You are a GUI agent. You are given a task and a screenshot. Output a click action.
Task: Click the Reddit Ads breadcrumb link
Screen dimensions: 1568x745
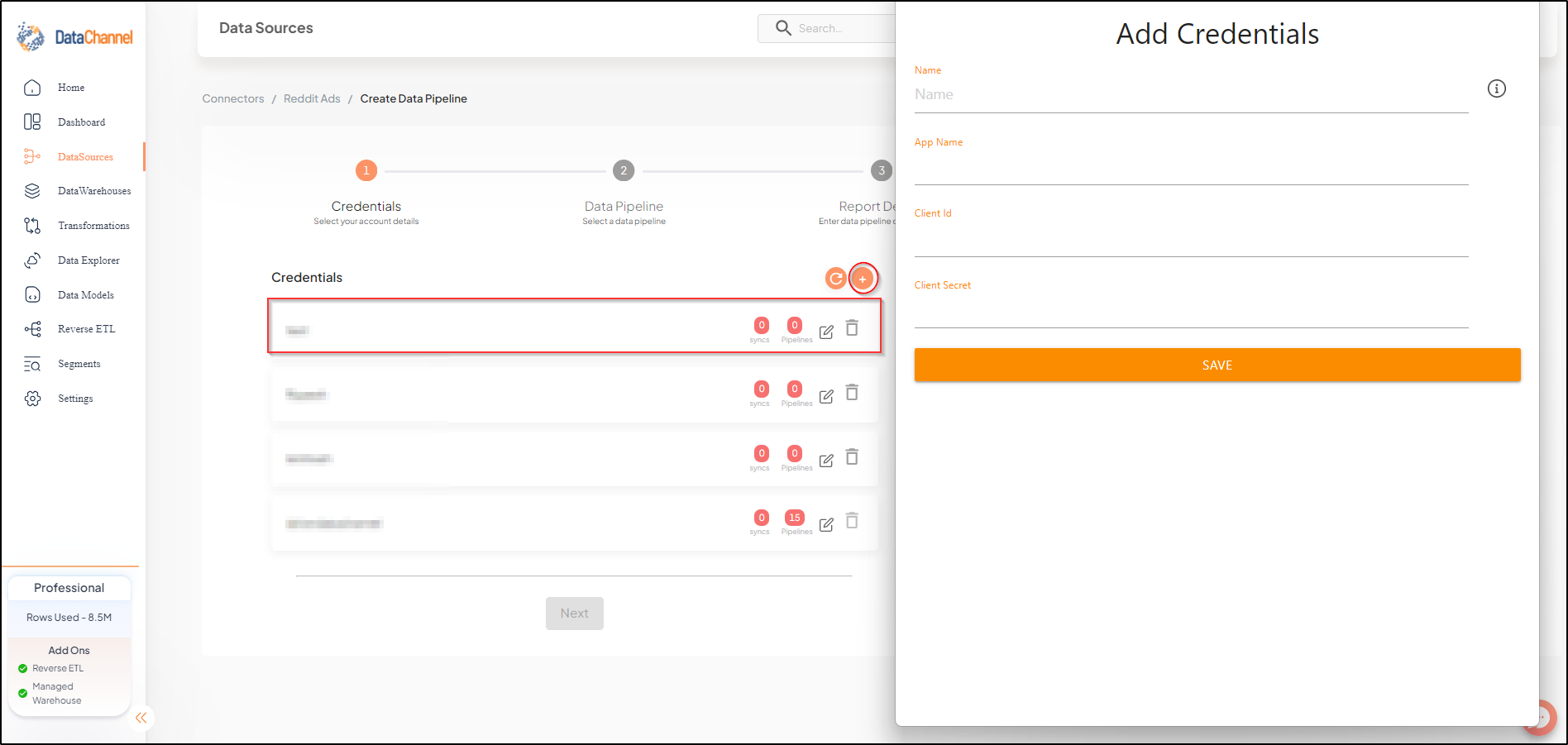[312, 98]
